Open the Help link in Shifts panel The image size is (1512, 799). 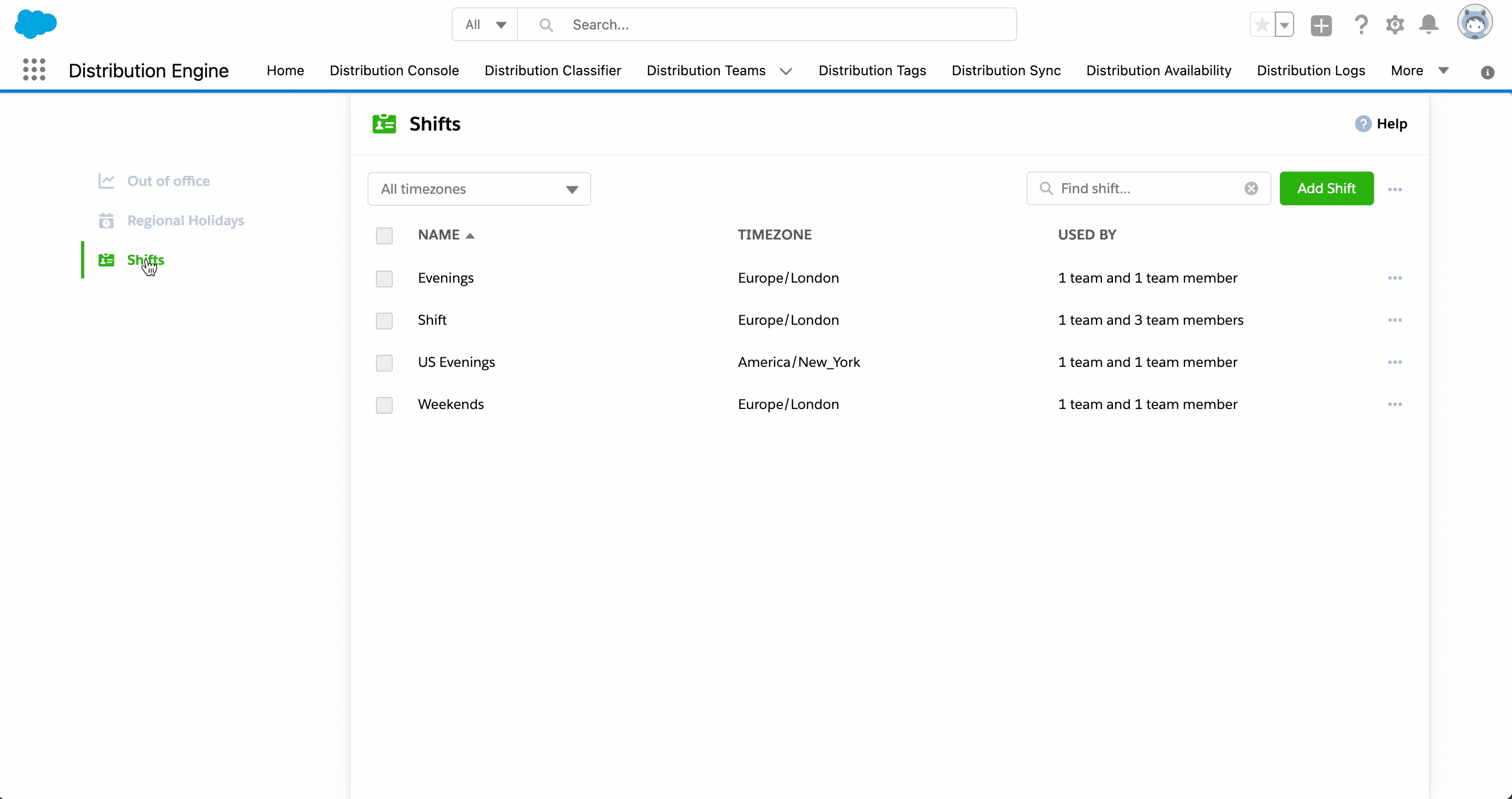click(x=1391, y=124)
